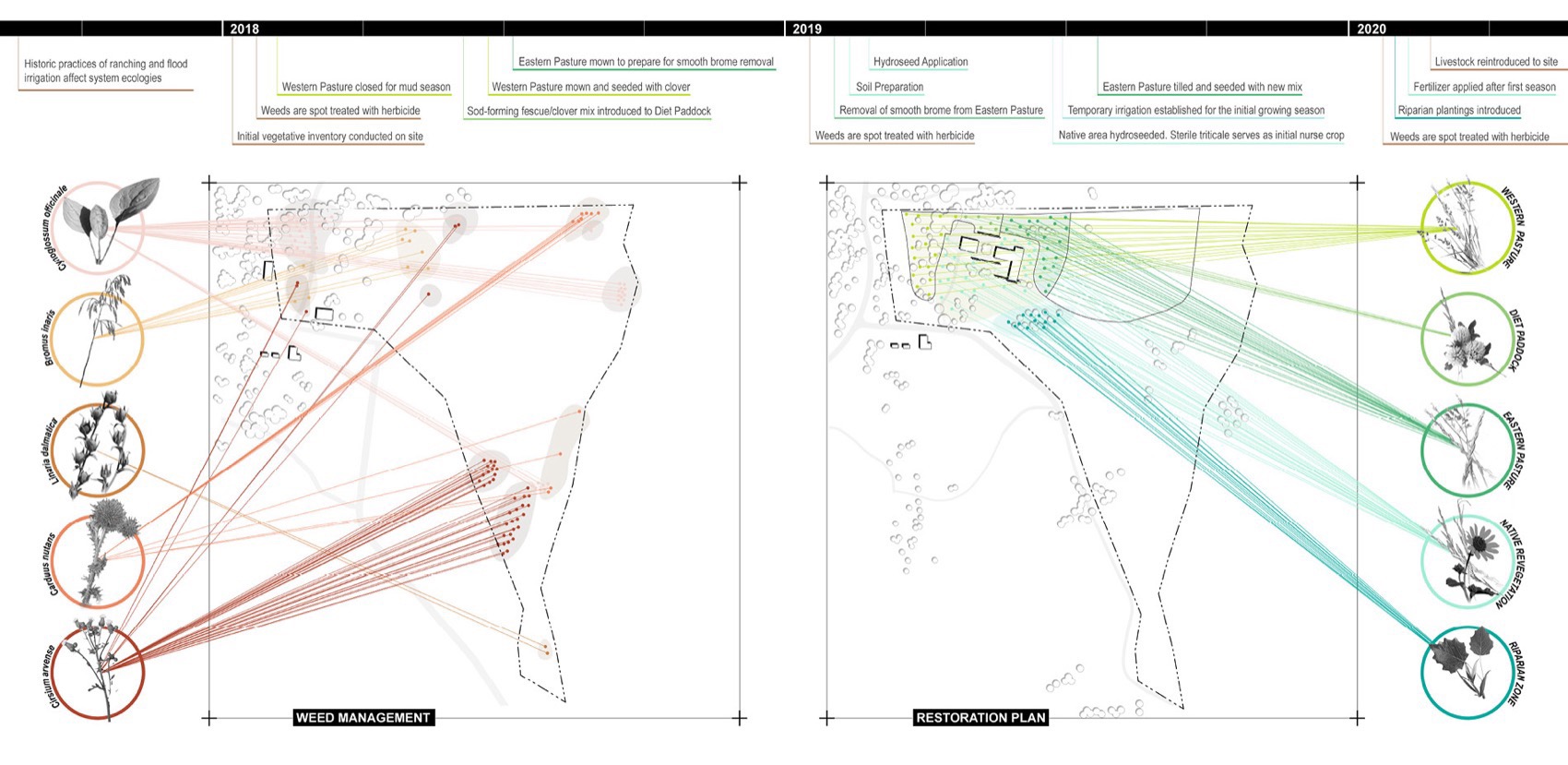Jump to the 2018 timeline marker
The image size is (1568, 765).
tap(244, 29)
